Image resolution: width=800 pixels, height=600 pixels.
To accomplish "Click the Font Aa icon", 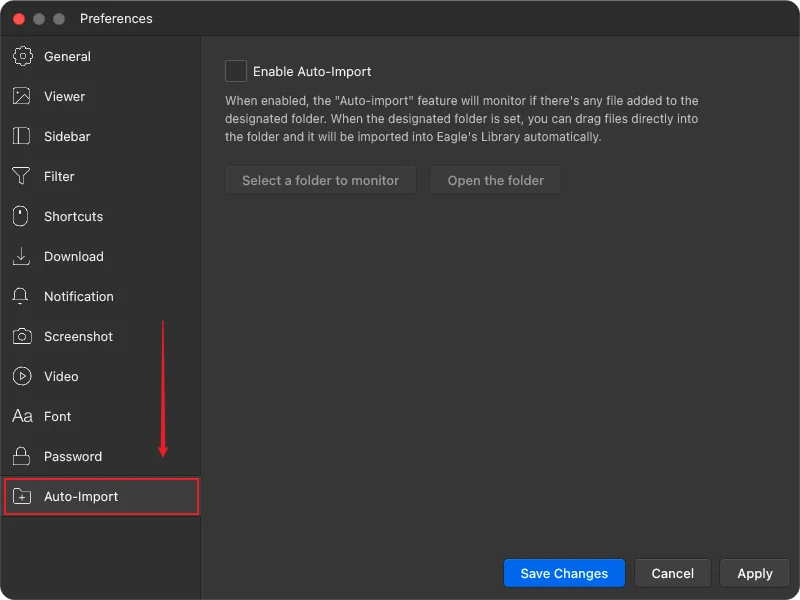I will pyautogui.click(x=22, y=416).
